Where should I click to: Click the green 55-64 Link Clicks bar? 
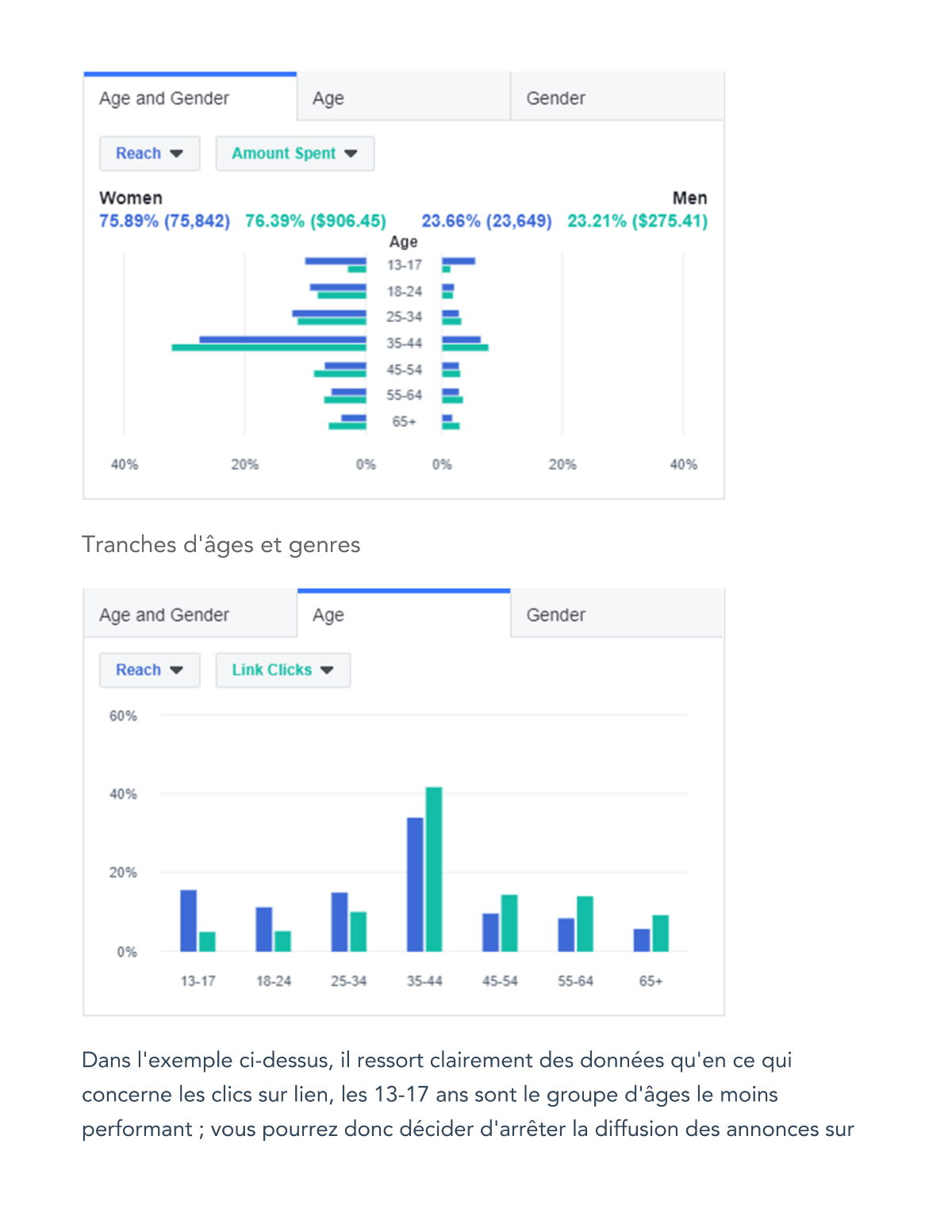pos(585,923)
